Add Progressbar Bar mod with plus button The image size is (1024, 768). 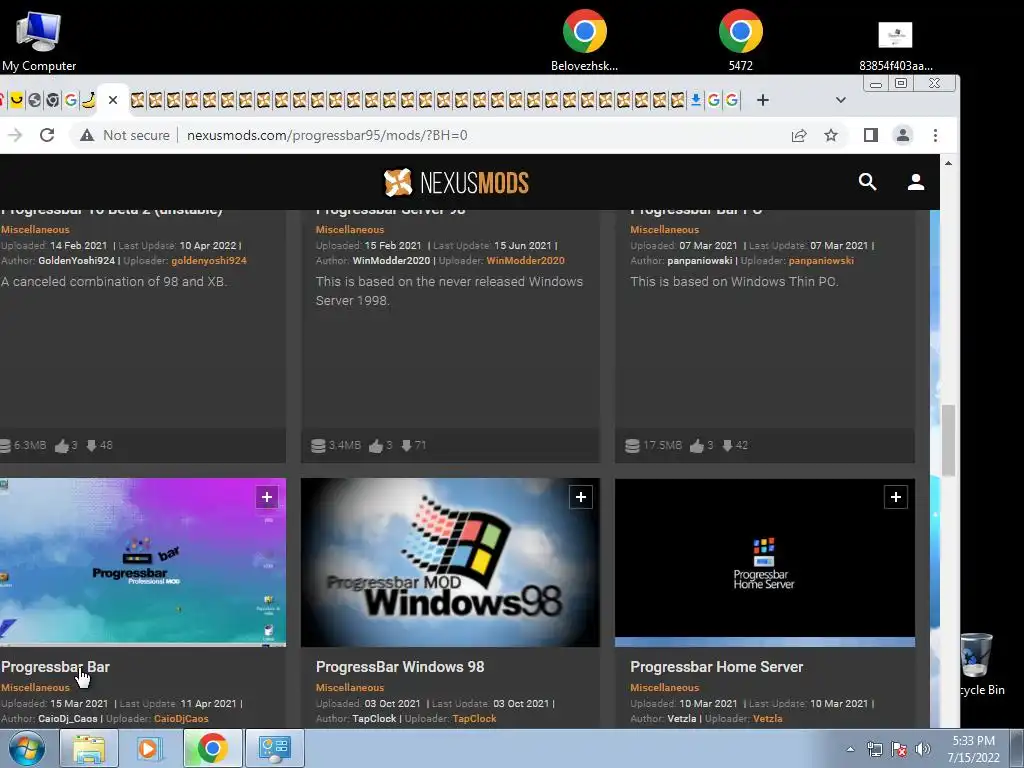[266, 497]
